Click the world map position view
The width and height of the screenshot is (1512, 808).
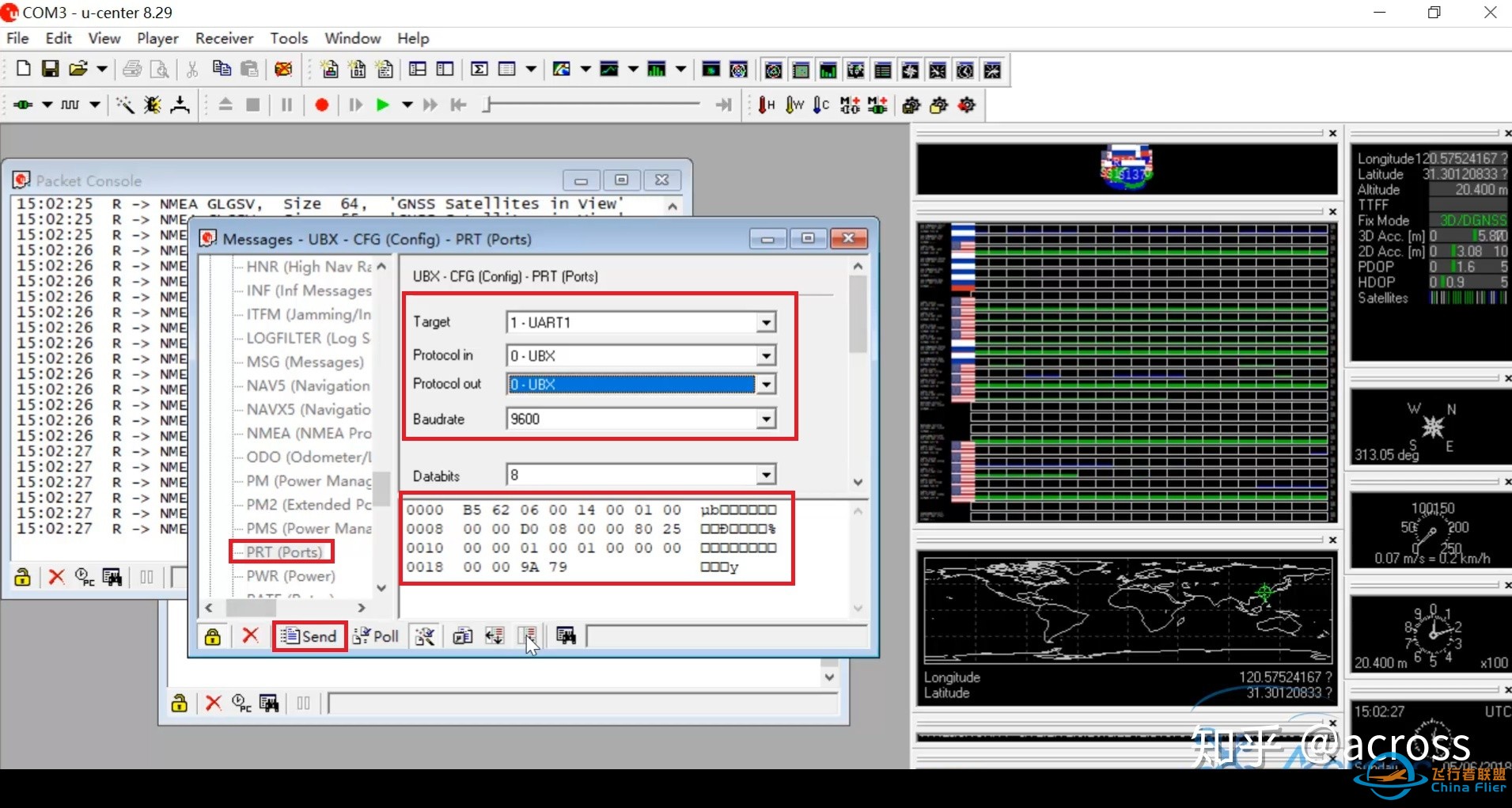(x=1127, y=610)
